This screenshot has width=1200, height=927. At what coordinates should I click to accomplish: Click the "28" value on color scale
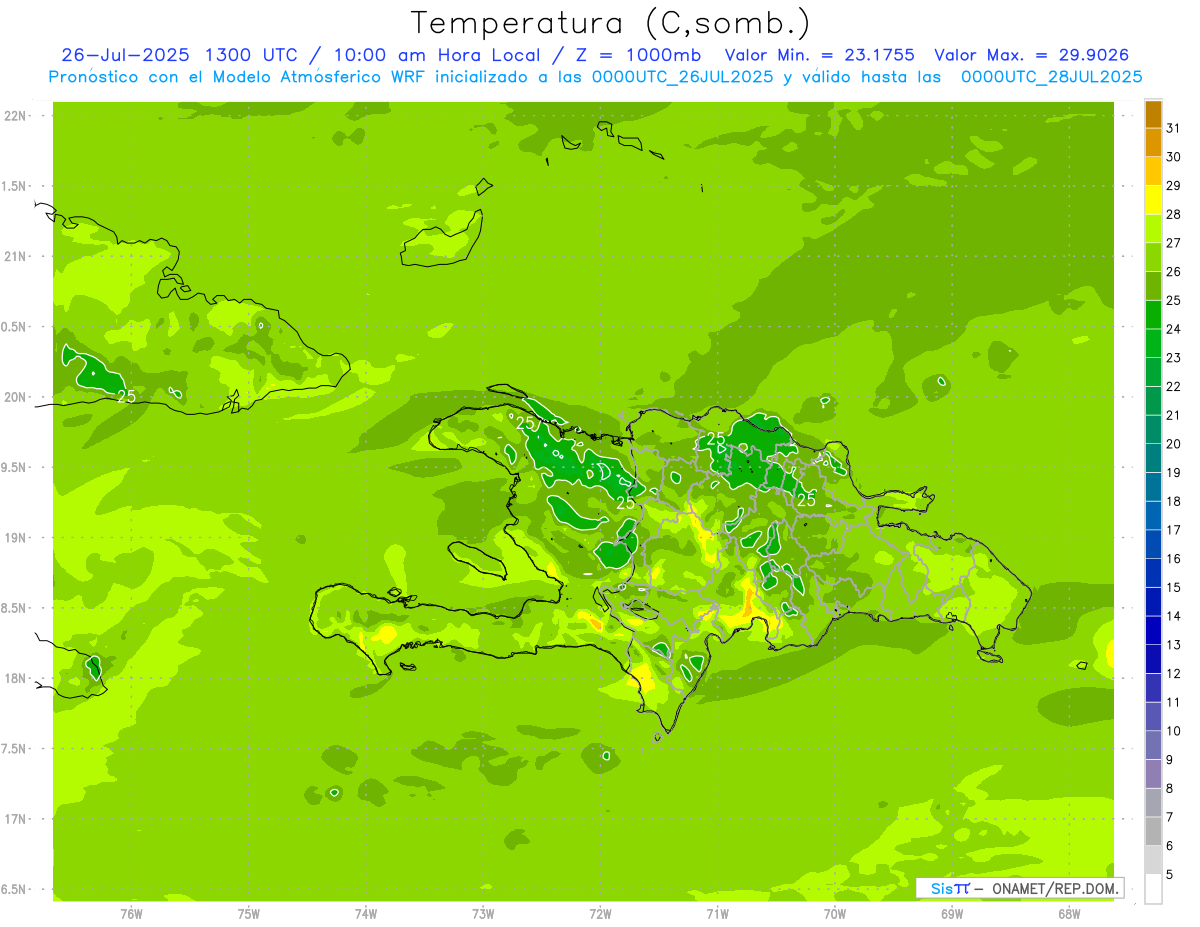point(1173,214)
